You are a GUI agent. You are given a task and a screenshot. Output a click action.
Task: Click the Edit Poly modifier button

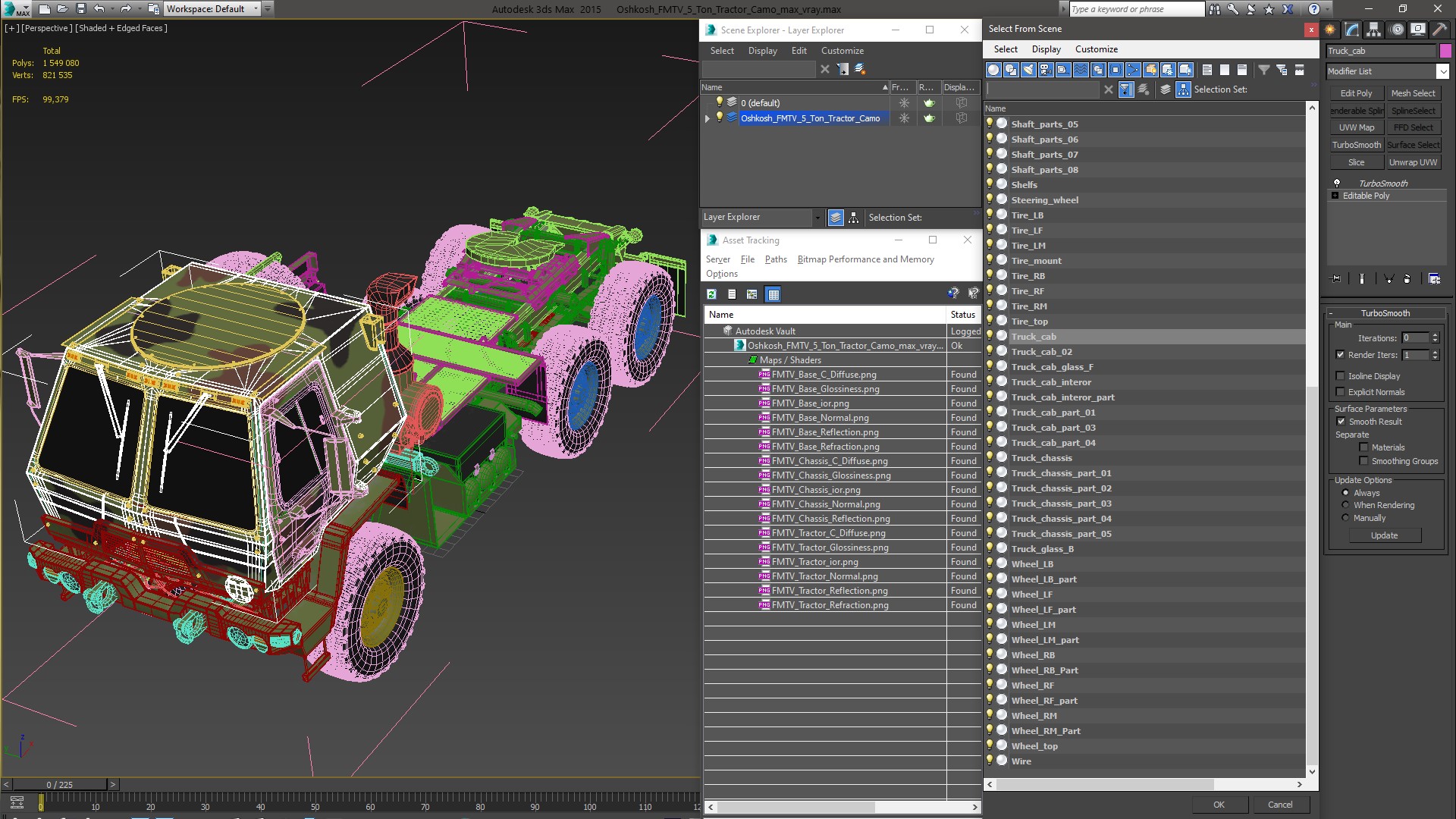pyautogui.click(x=1356, y=93)
